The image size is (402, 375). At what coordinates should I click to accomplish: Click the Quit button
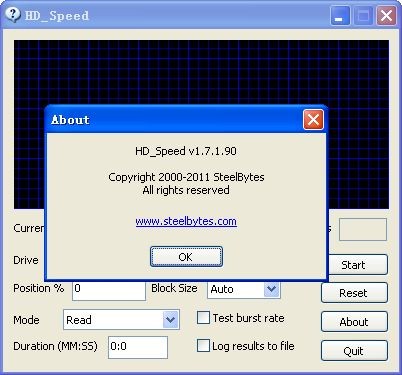[x=354, y=351]
